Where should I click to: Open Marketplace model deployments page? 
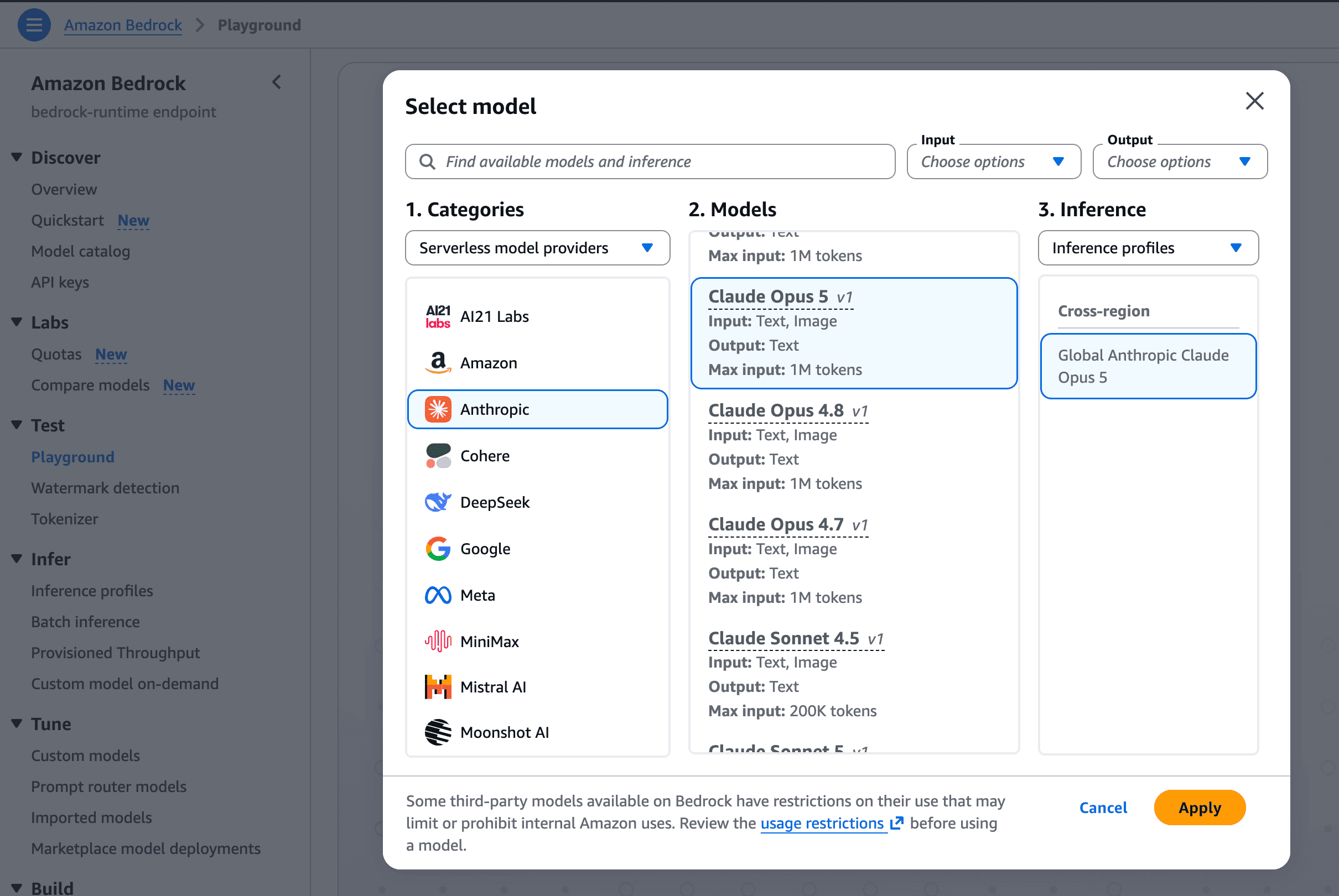tap(146, 848)
